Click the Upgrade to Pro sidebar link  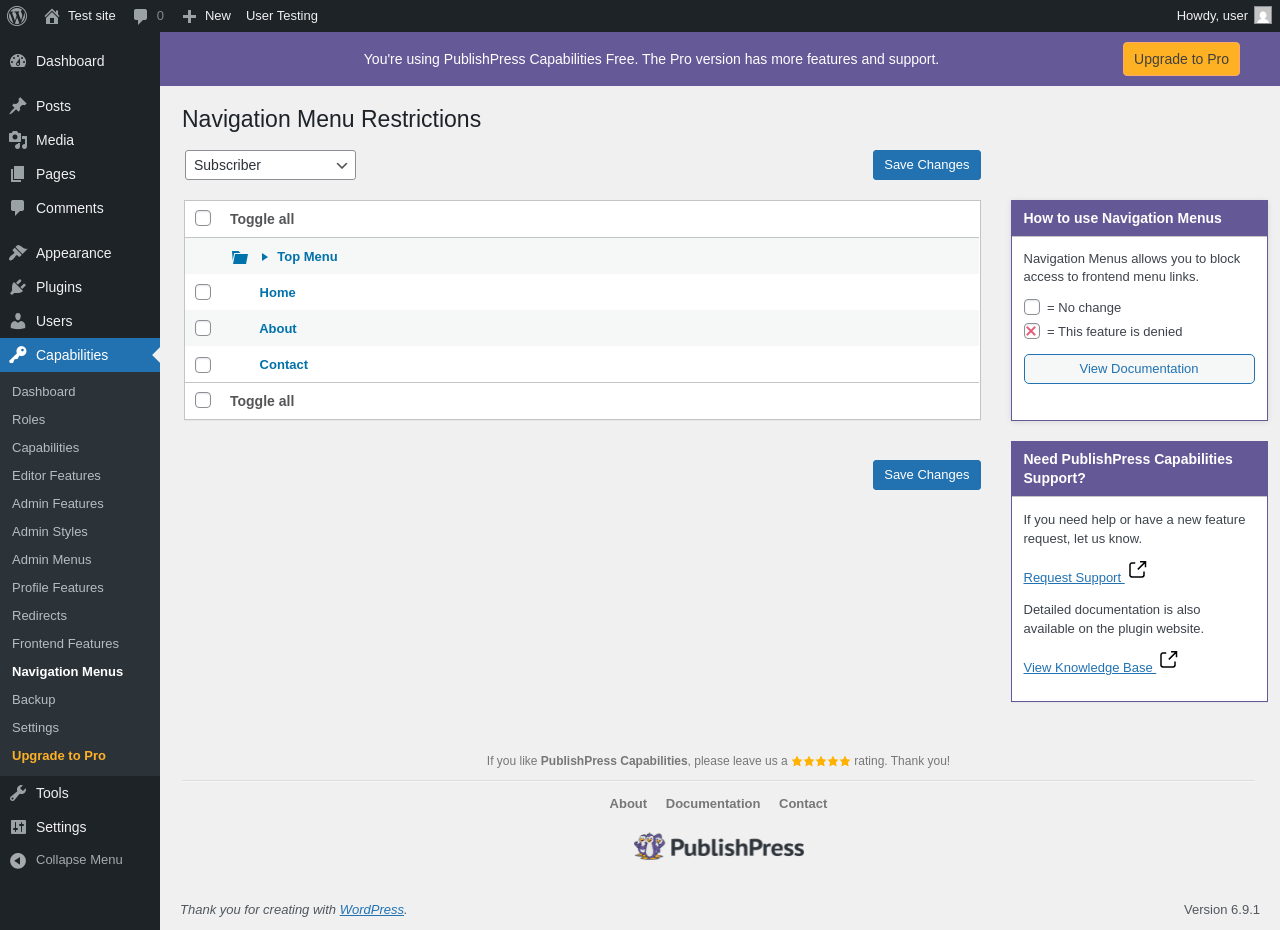coord(59,756)
